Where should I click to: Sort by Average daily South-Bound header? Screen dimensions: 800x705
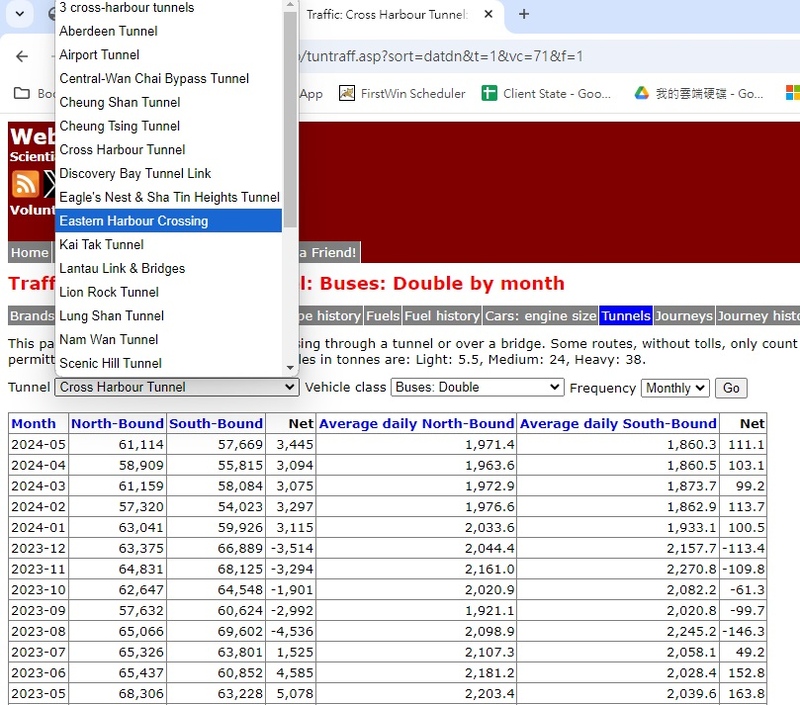coord(618,423)
